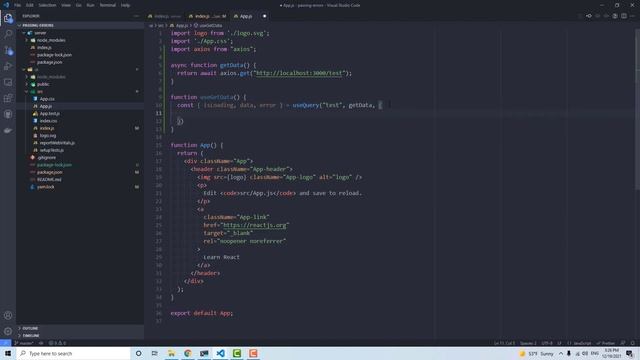Open the Remote Explorer view
The image size is (640, 360).
pos(8,82)
